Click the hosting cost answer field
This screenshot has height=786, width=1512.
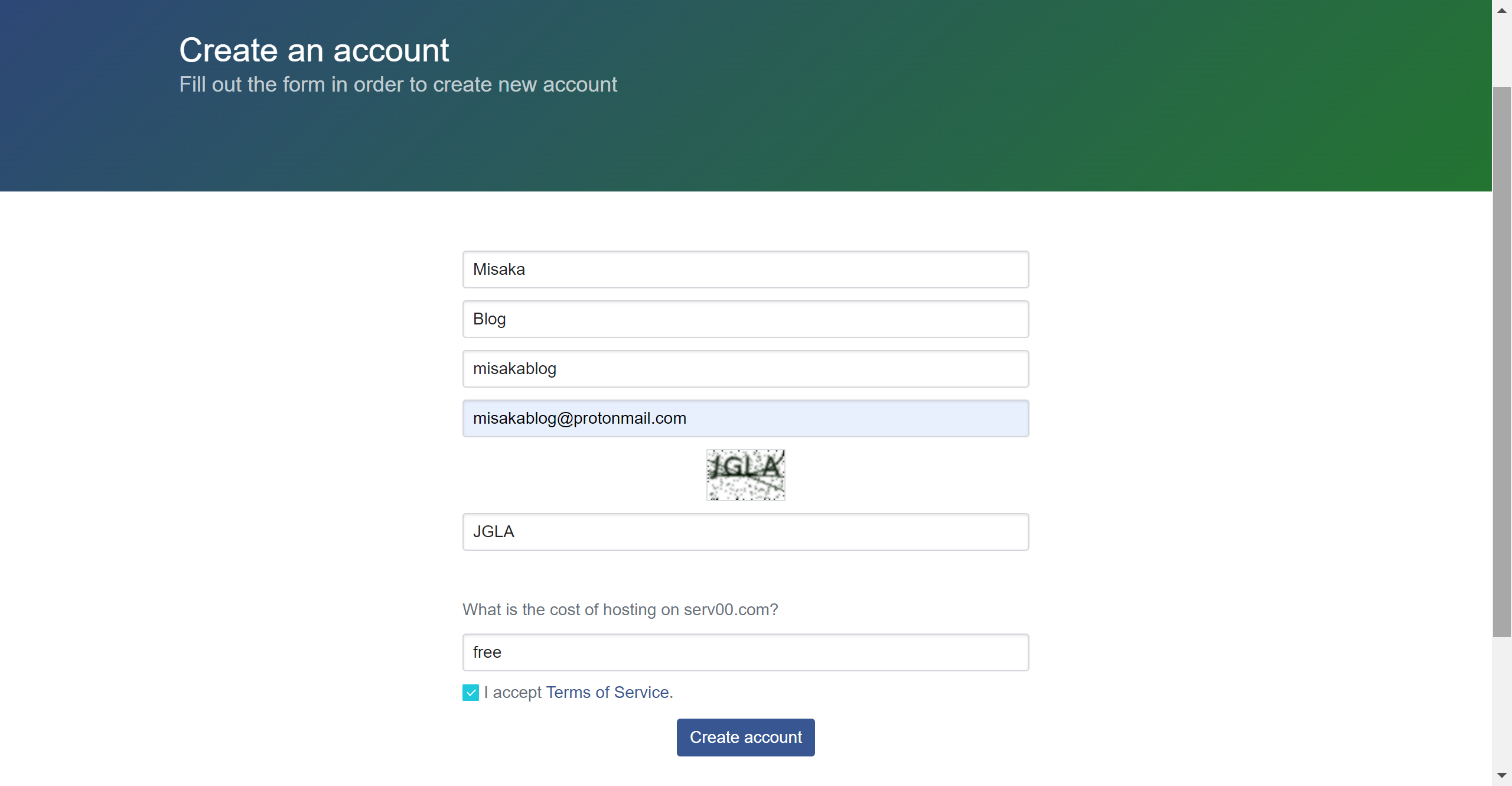(x=745, y=652)
